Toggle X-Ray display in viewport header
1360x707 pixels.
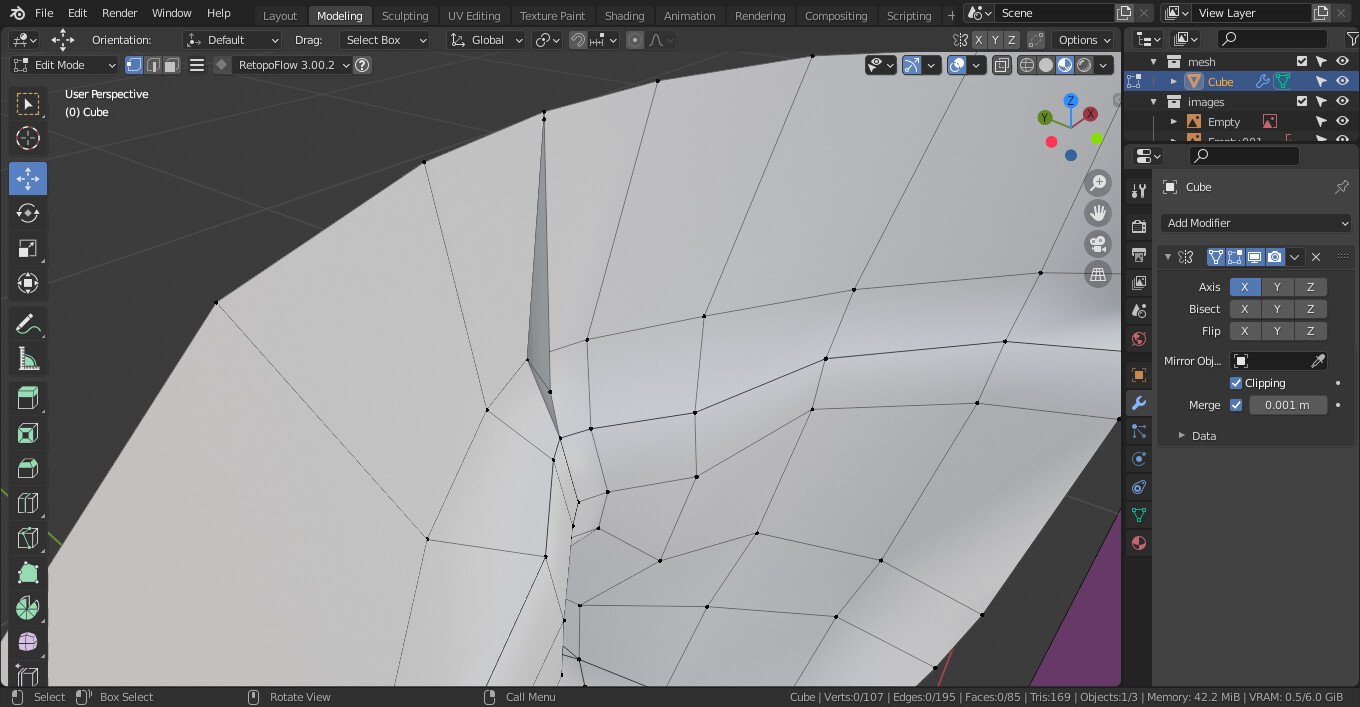click(x=1001, y=65)
